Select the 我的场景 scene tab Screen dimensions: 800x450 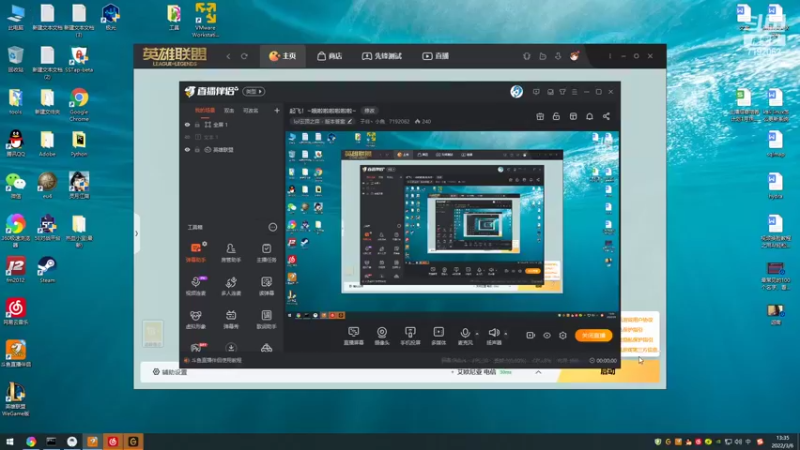(205, 111)
